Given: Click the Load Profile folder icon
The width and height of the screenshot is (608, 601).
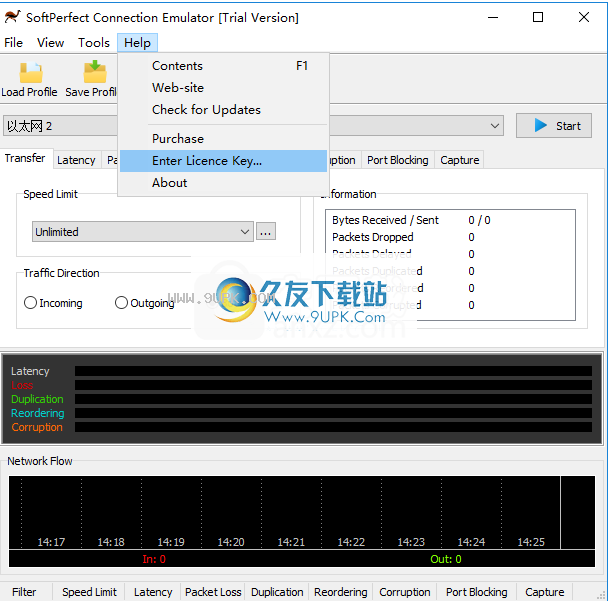Looking at the screenshot, I should pos(31,73).
